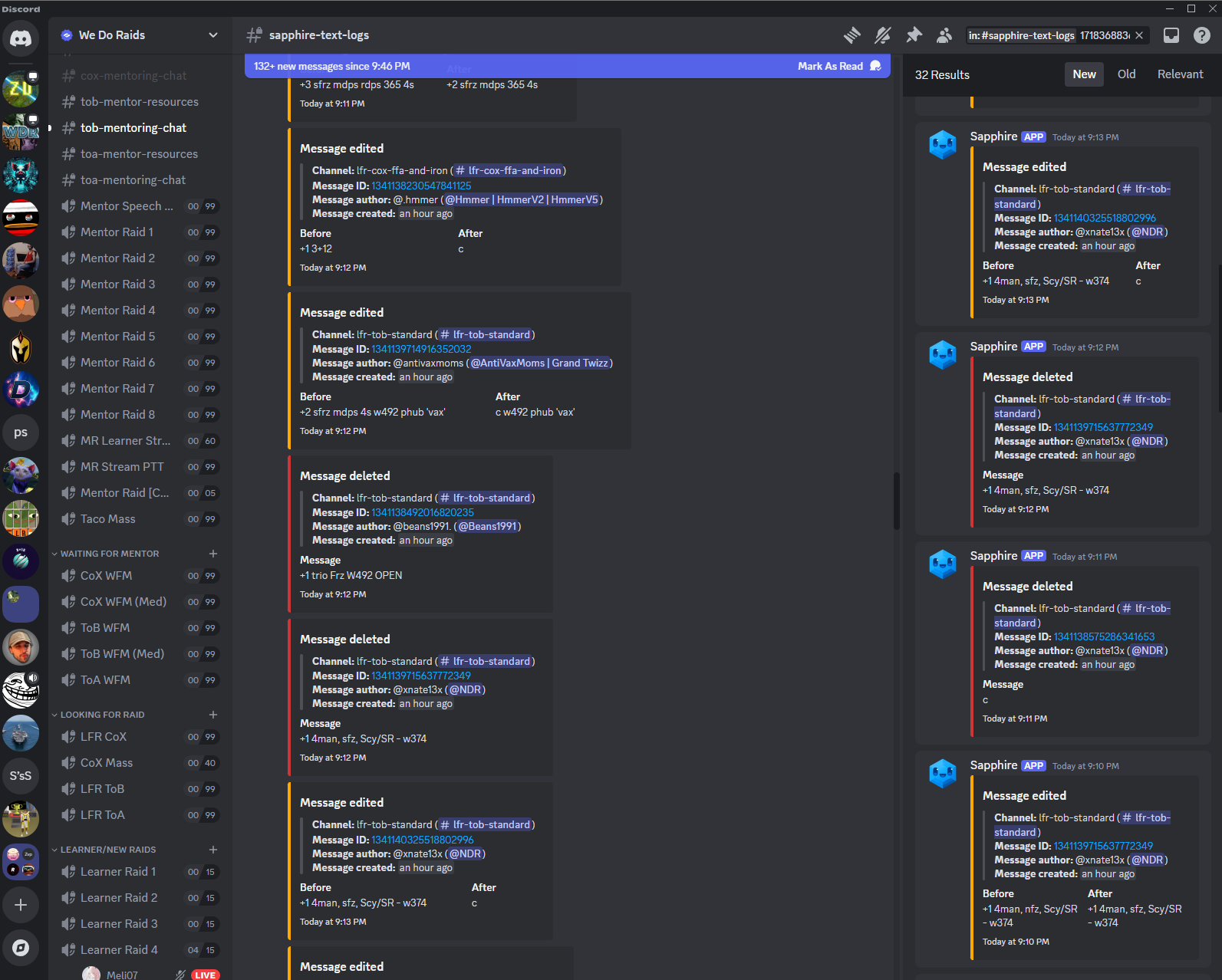This screenshot has height=980, width=1222.
Task: Join ToA WFM voice channel
Action: 140,680
